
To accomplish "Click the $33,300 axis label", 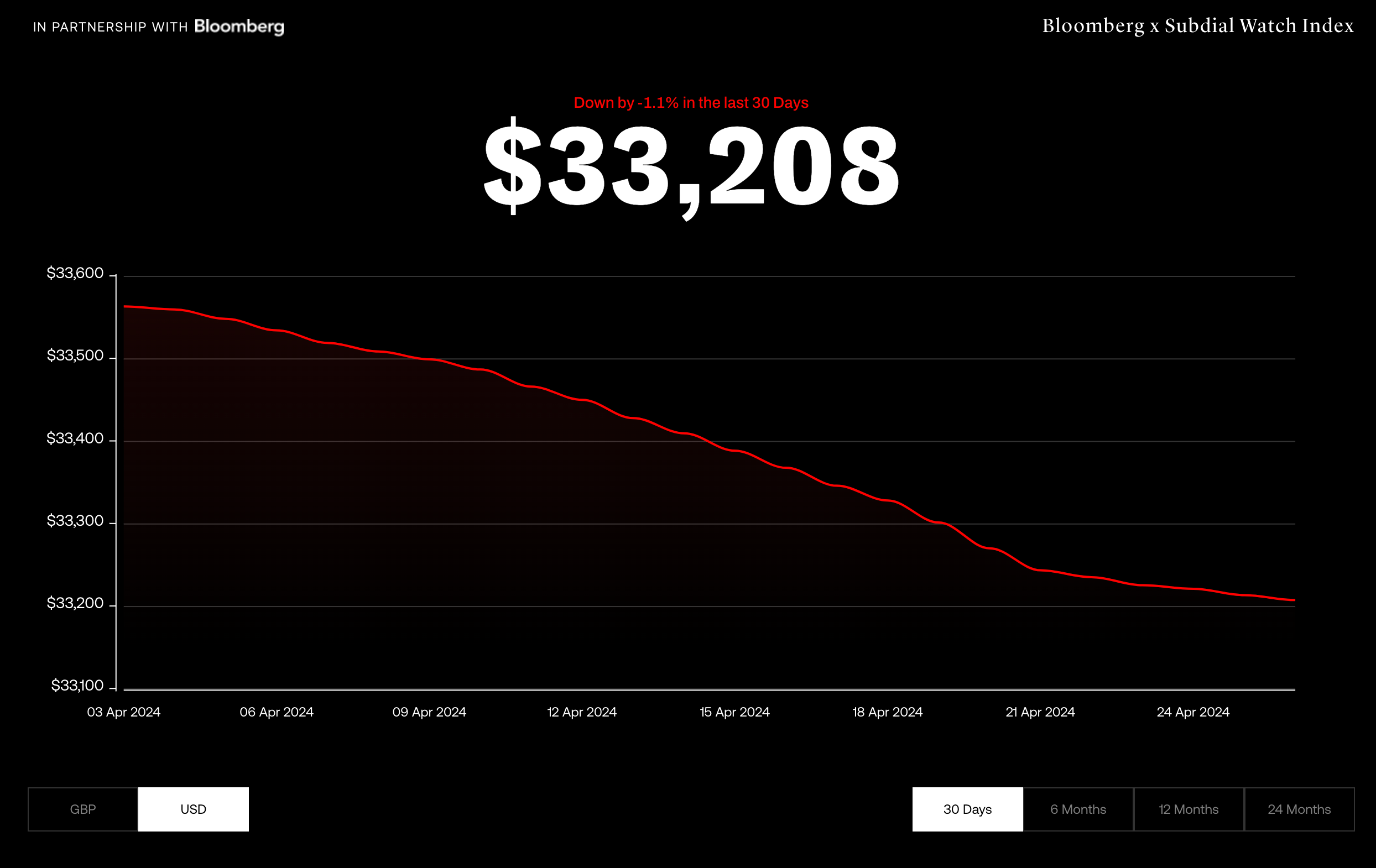I will (x=75, y=521).
